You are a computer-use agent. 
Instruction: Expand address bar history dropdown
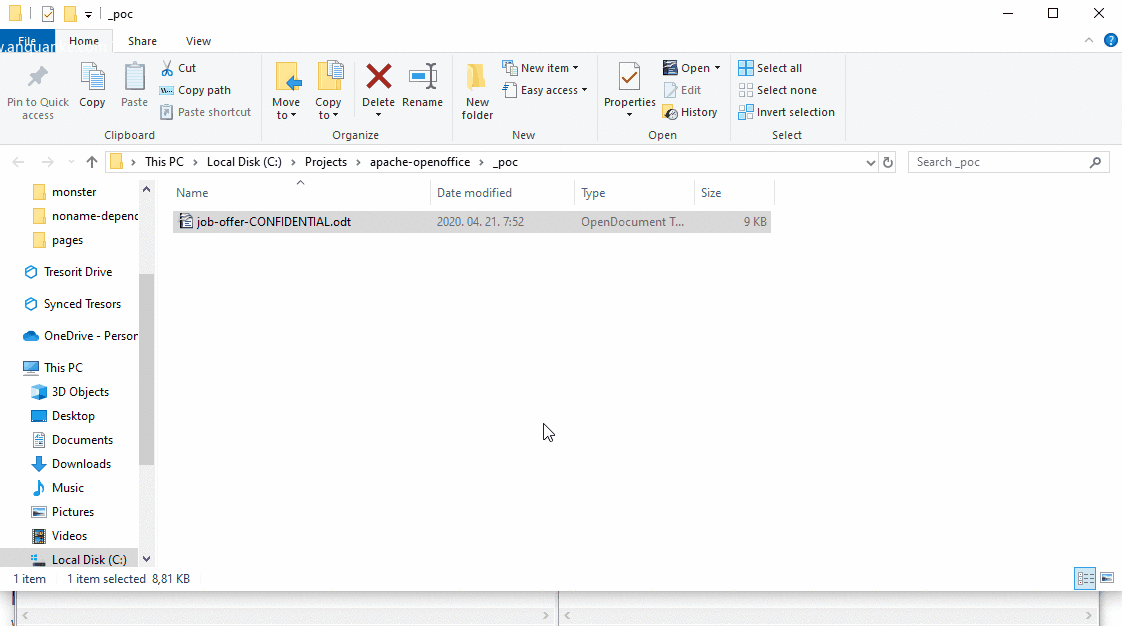[x=870, y=162]
